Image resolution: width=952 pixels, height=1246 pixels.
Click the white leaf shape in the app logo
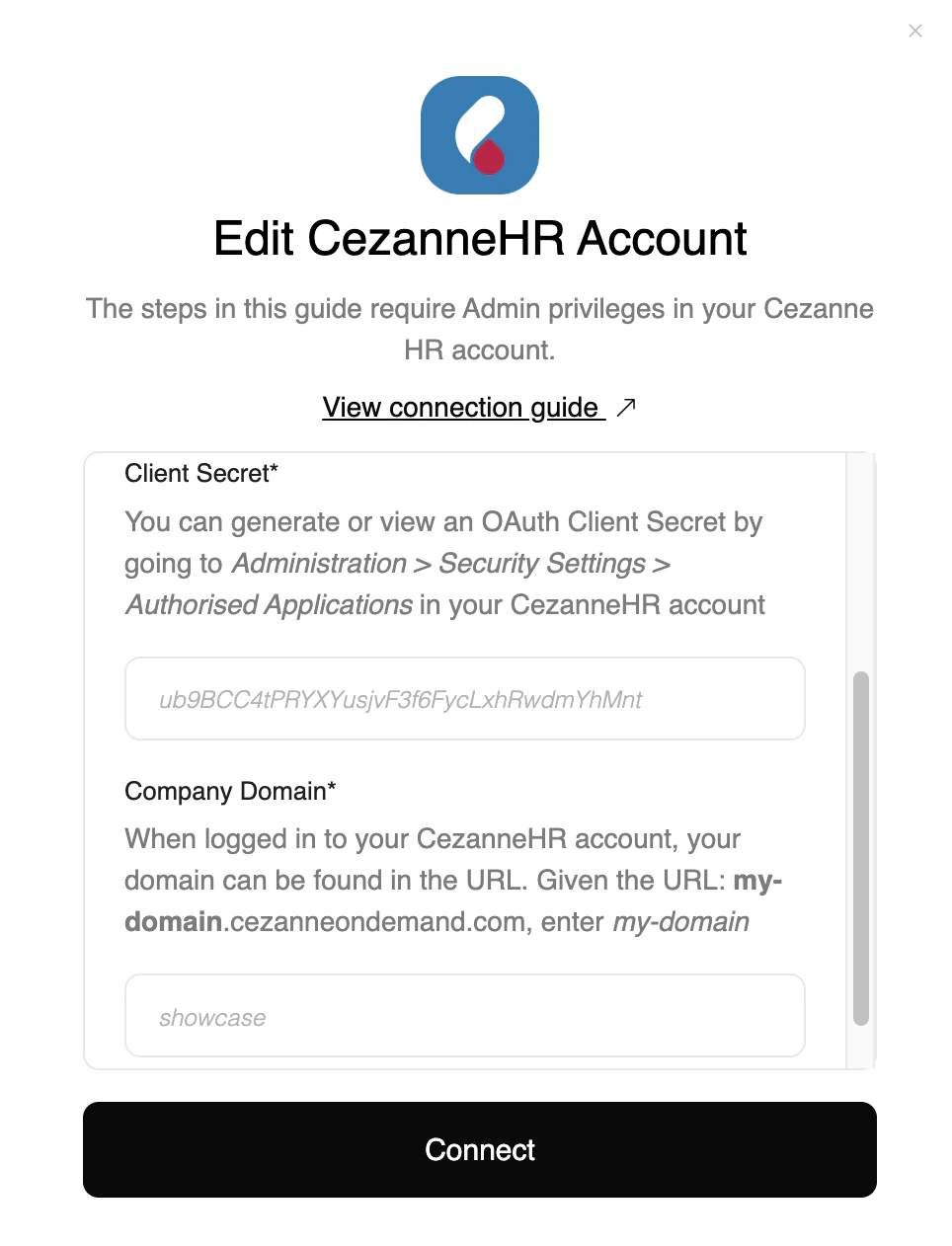(476, 118)
